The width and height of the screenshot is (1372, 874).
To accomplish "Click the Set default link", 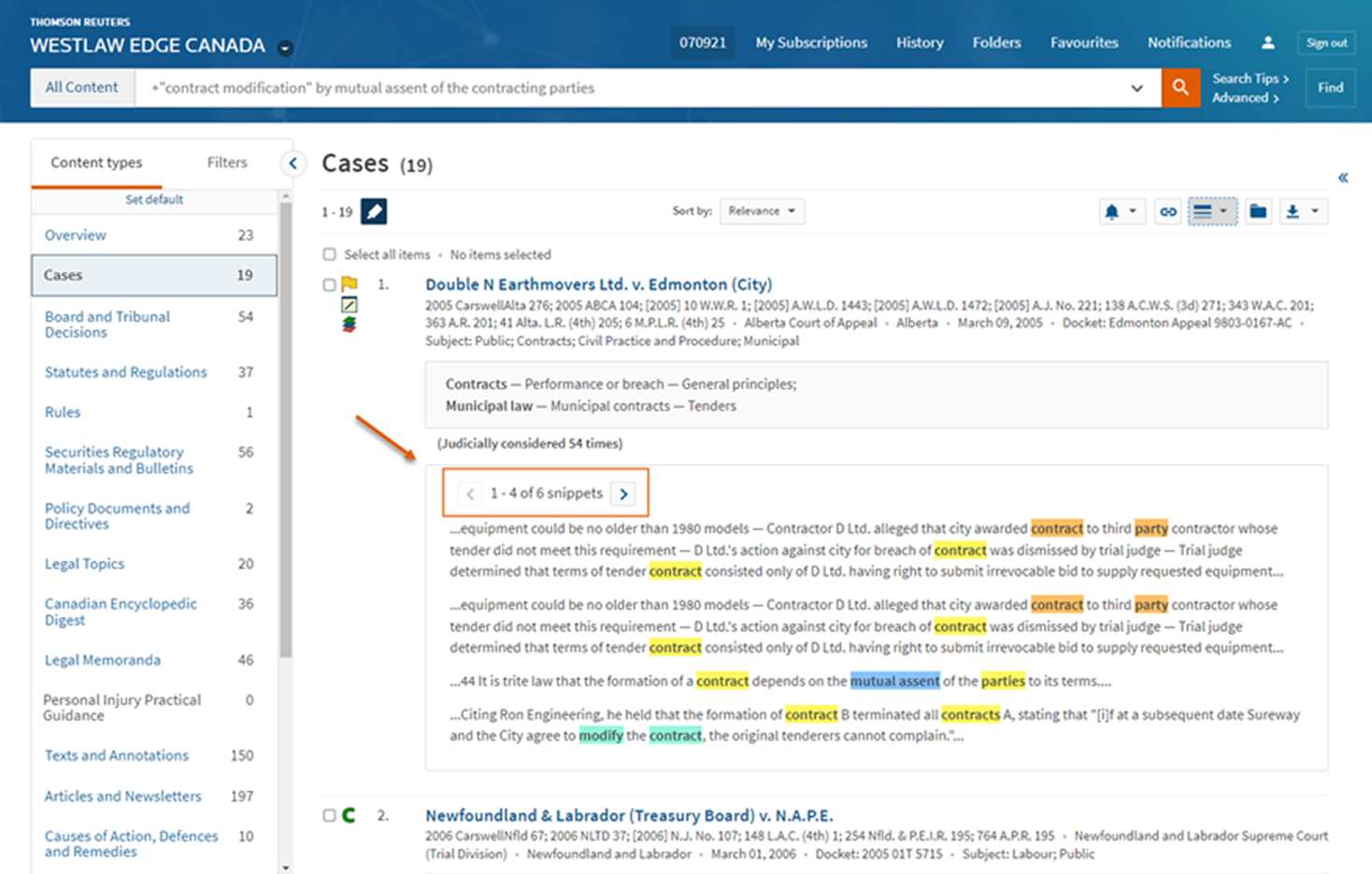I will pos(154,199).
